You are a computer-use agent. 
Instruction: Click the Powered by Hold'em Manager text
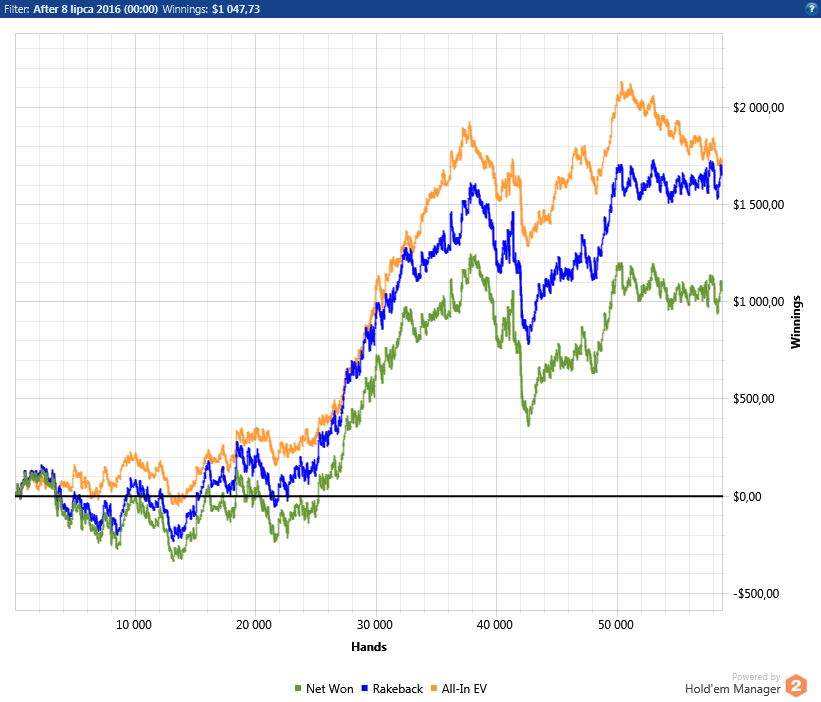click(733, 684)
